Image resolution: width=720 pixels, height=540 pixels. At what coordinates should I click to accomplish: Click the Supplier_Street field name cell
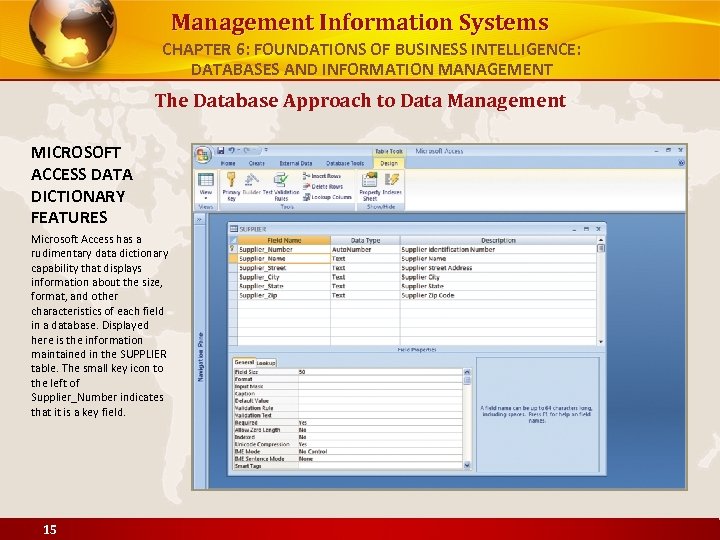coord(284,268)
